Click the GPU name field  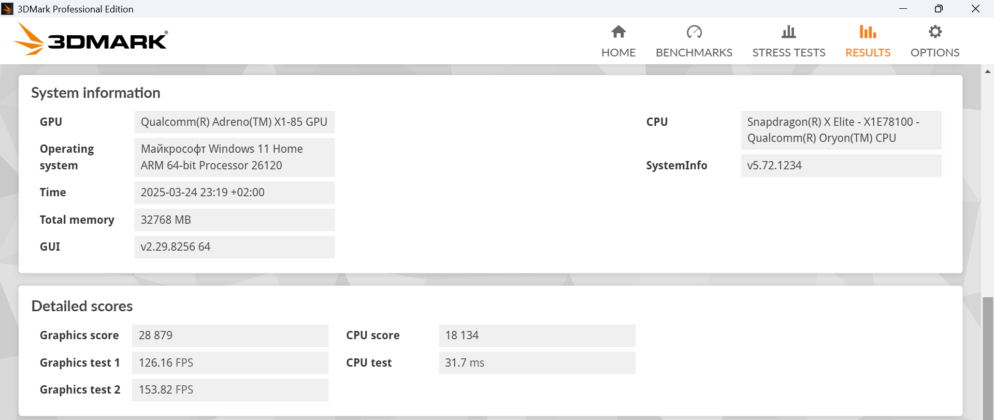[x=235, y=122]
